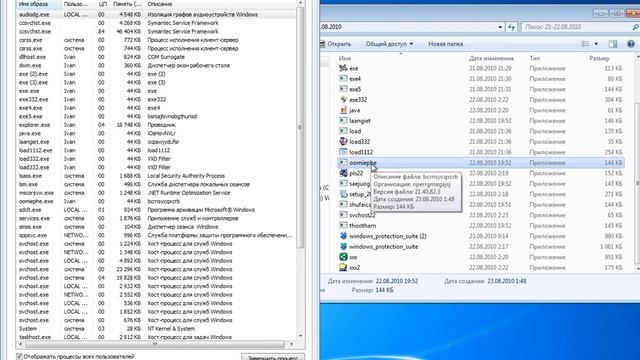Viewport: 640px width, 360px height.
Task: Click the search magnifier icon in Explorer
Action: pyautogui.click(x=635, y=27)
